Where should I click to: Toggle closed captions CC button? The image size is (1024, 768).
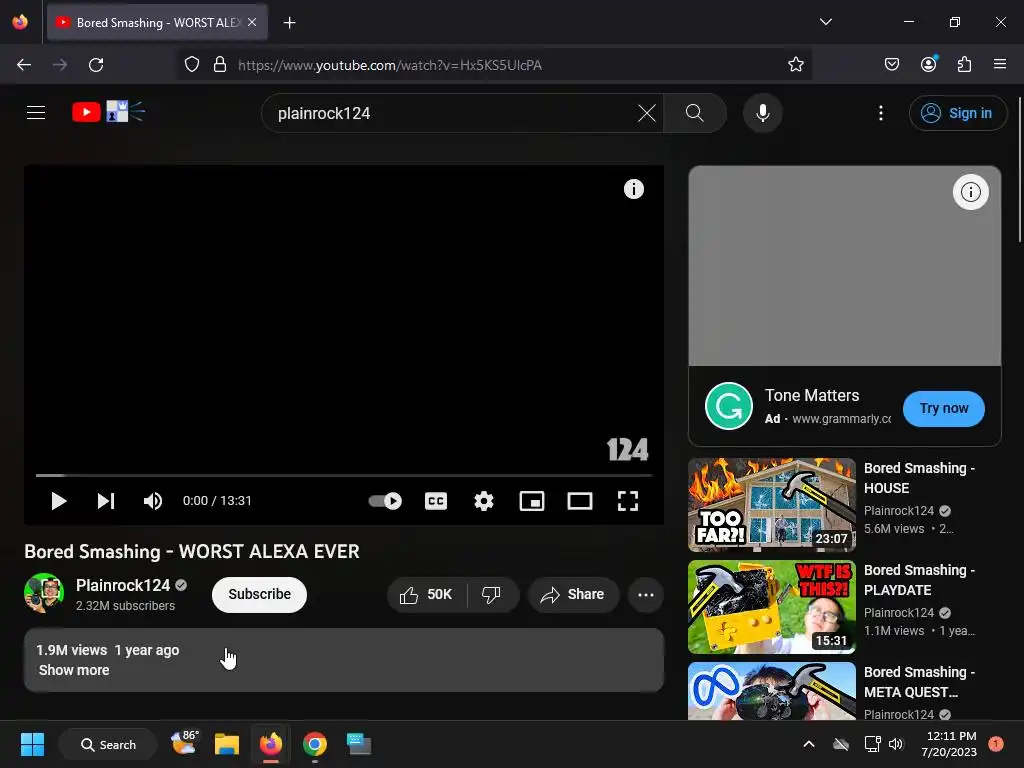[x=436, y=501]
